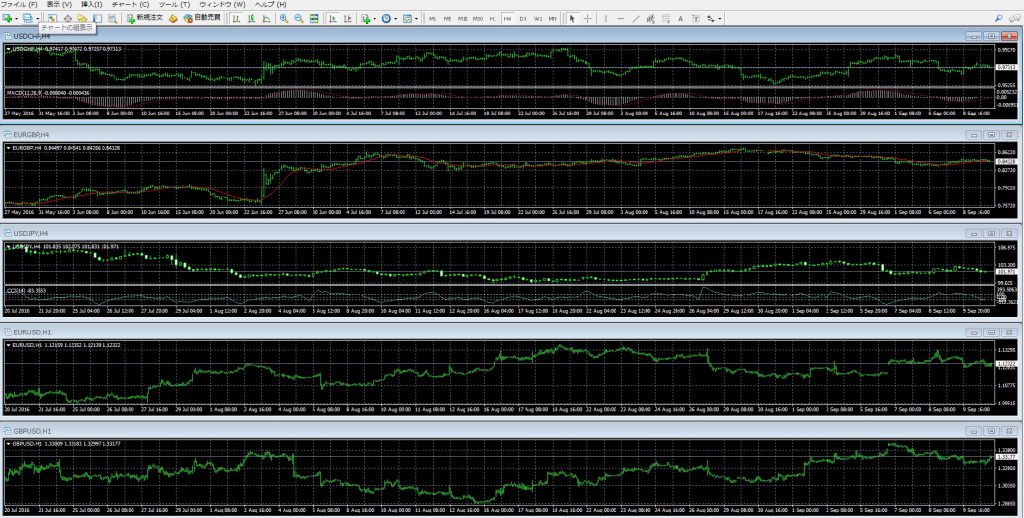Viewport: 1024px width, 518px height.
Task: Open a new chart with the plus icon
Action: (8, 18)
